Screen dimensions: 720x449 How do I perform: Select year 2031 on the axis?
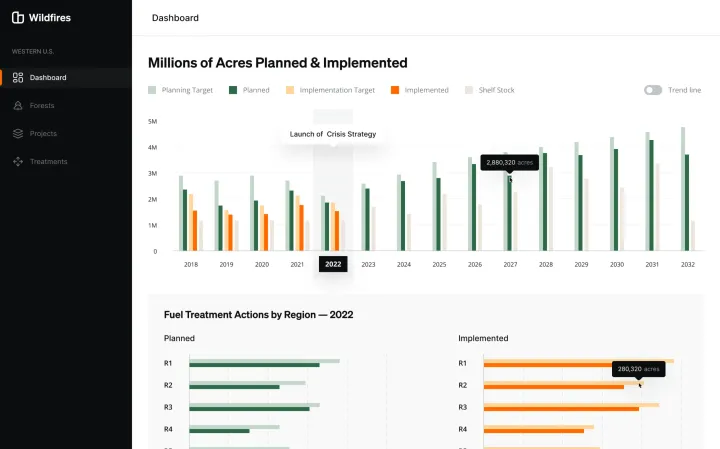pyautogui.click(x=652, y=264)
